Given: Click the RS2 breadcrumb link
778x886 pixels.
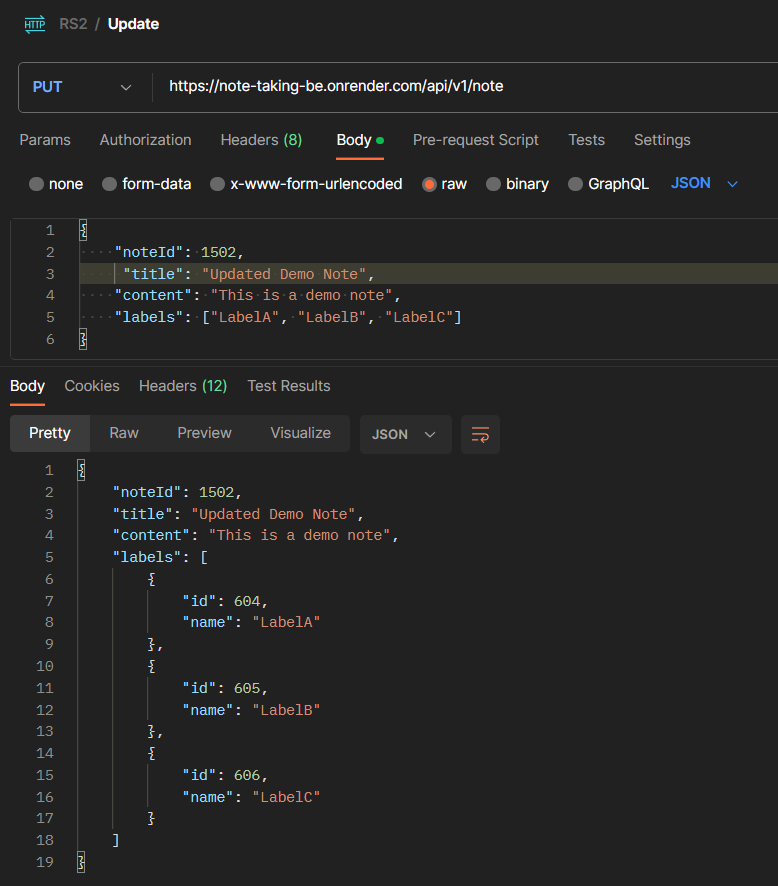Looking at the screenshot, I should pos(73,23).
